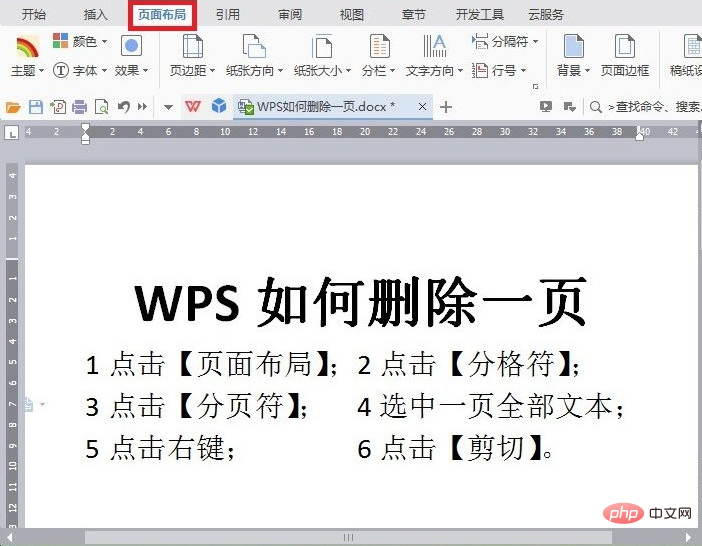The image size is (702, 546).
Task: Click the horizontal scrollbar thumb
Action: tap(348, 537)
